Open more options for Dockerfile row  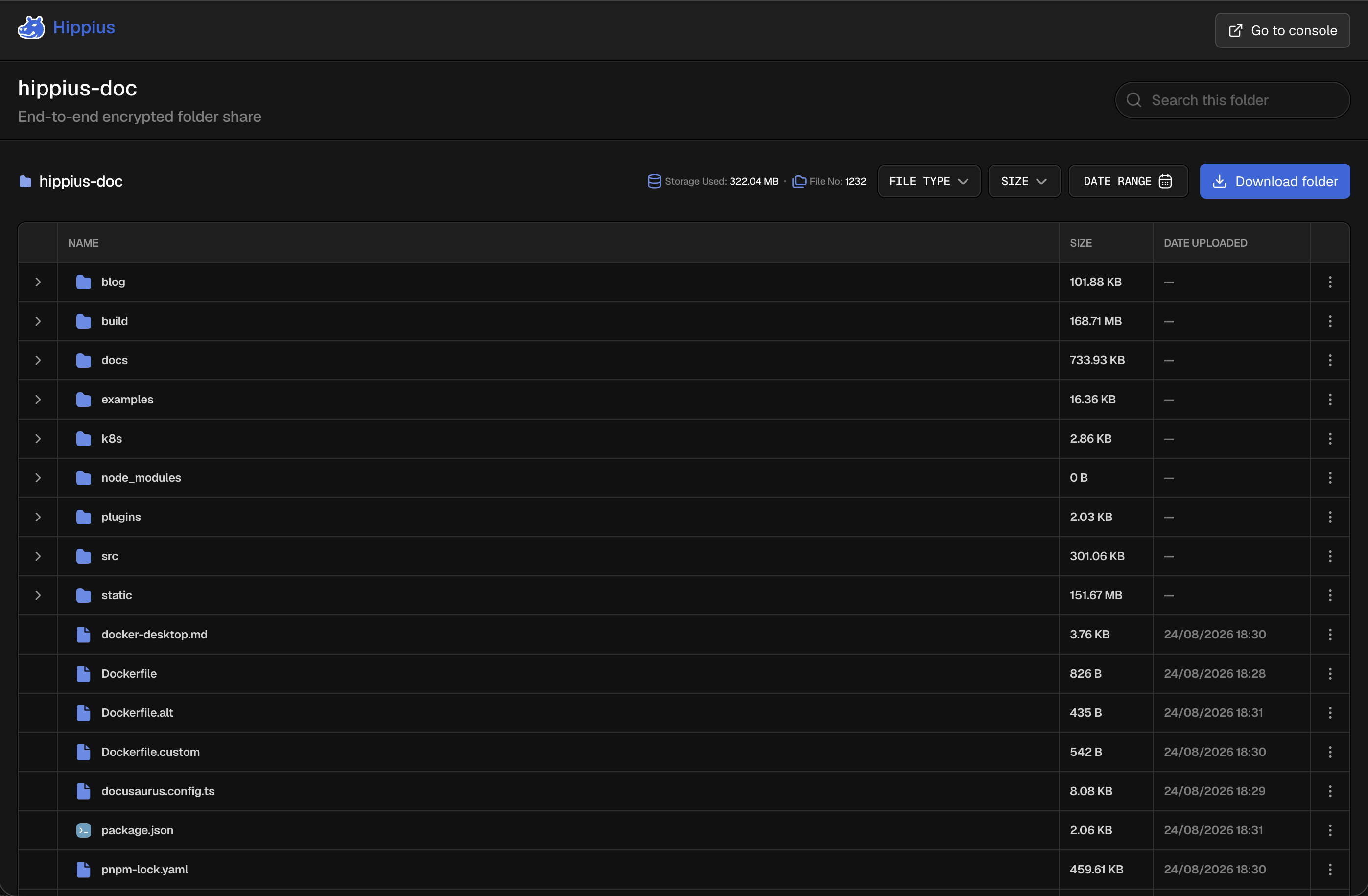tap(1330, 674)
